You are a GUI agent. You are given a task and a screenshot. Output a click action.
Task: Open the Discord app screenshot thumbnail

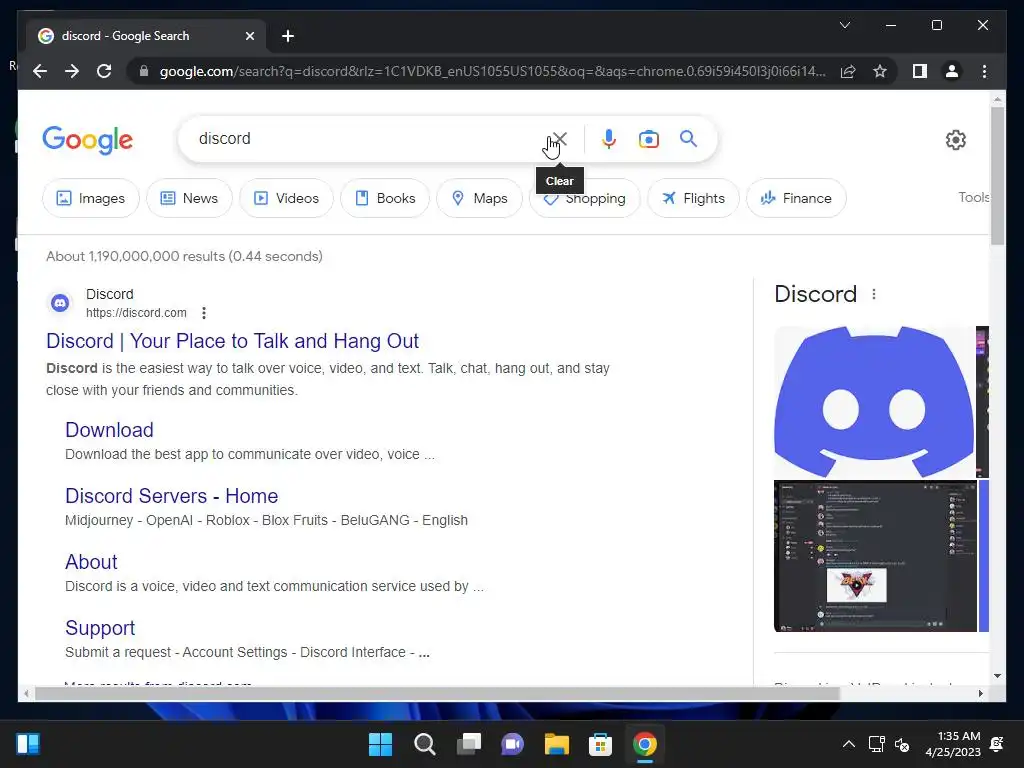[875, 556]
